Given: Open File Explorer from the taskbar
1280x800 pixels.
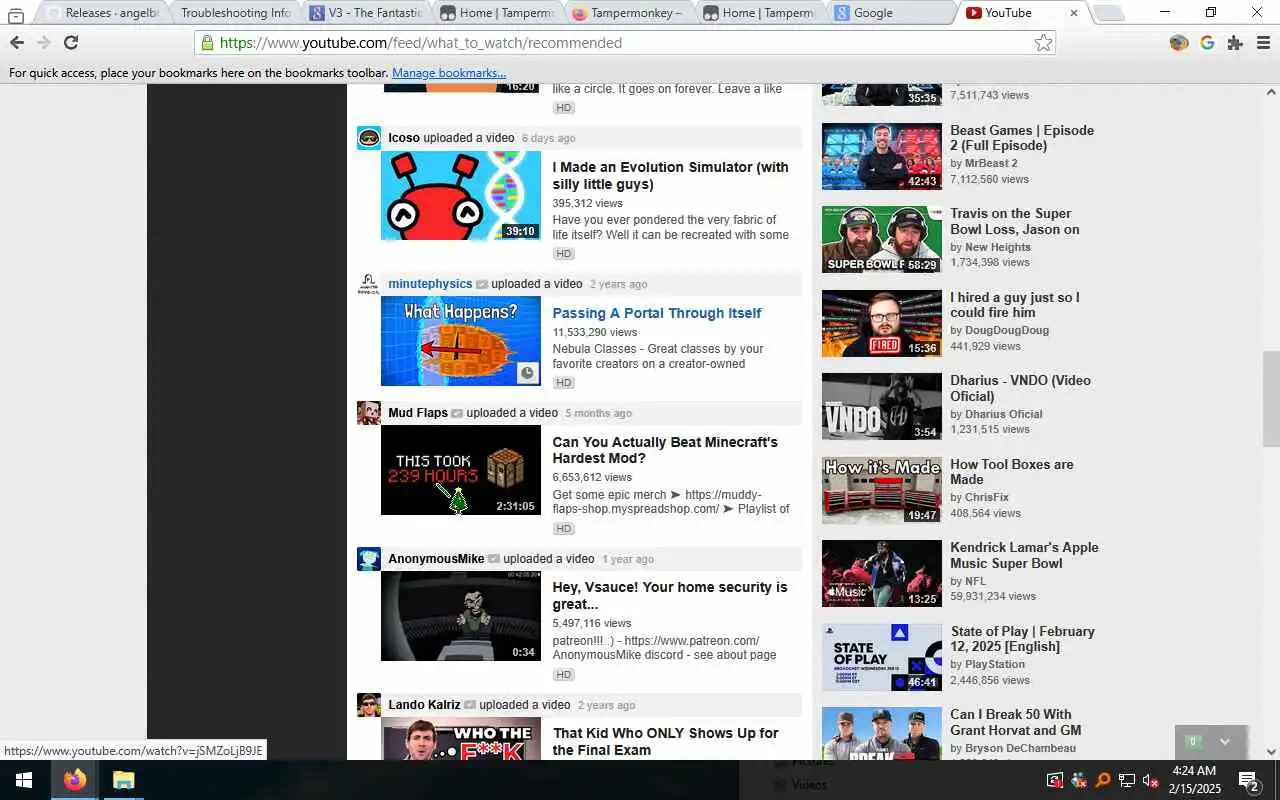Looking at the screenshot, I should pos(123,780).
